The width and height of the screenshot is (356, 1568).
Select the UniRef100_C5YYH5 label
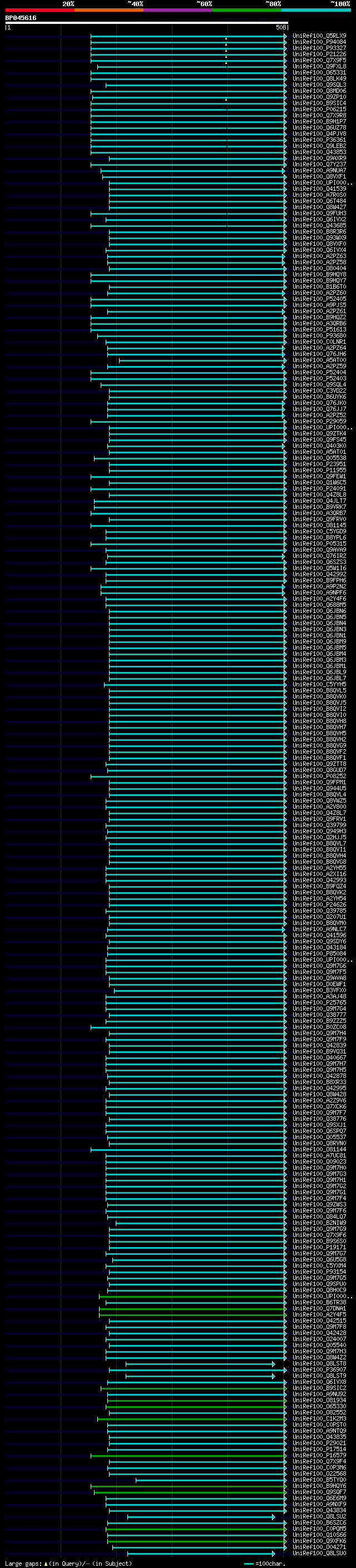coord(319,684)
